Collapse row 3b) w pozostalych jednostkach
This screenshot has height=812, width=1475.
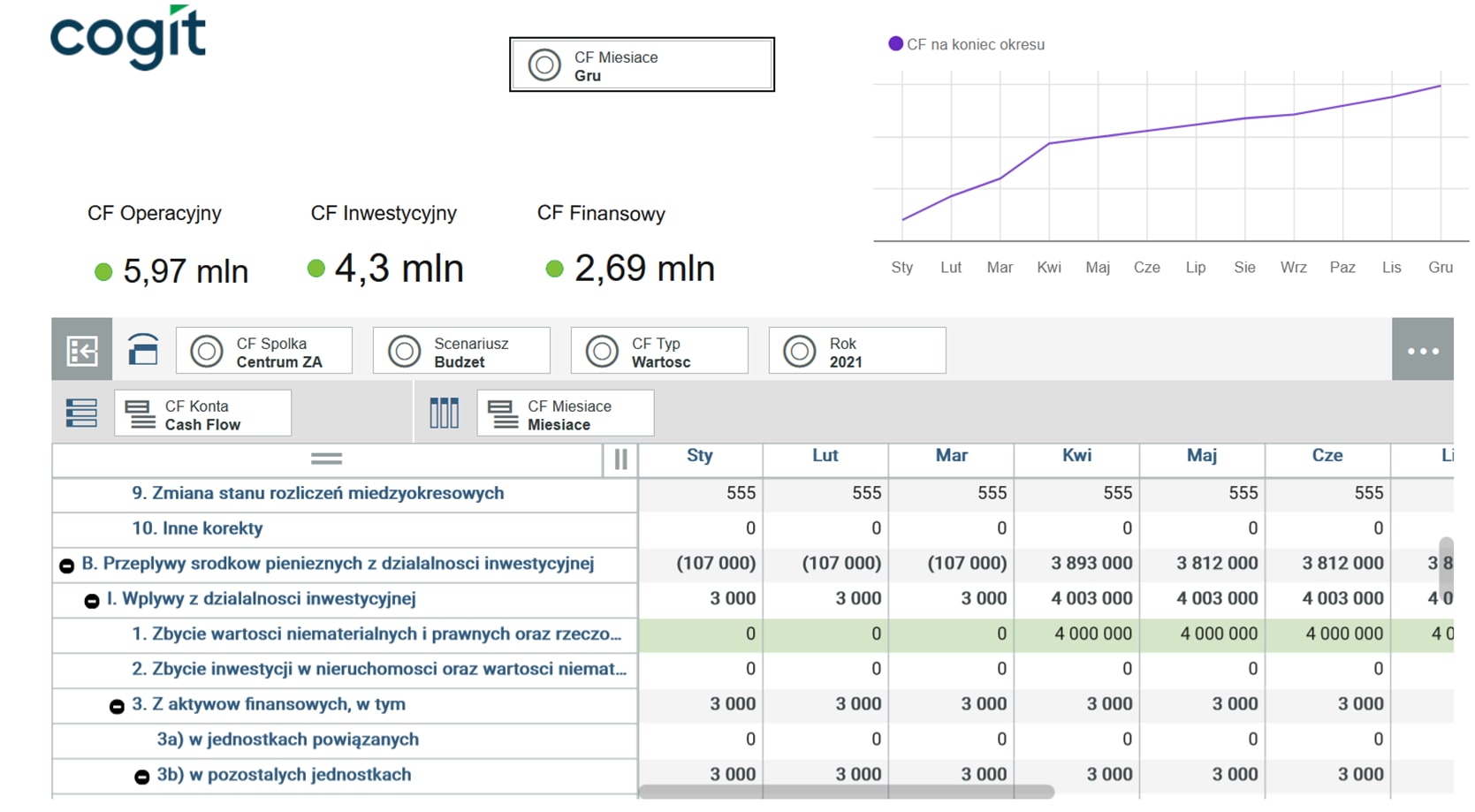pos(141,778)
